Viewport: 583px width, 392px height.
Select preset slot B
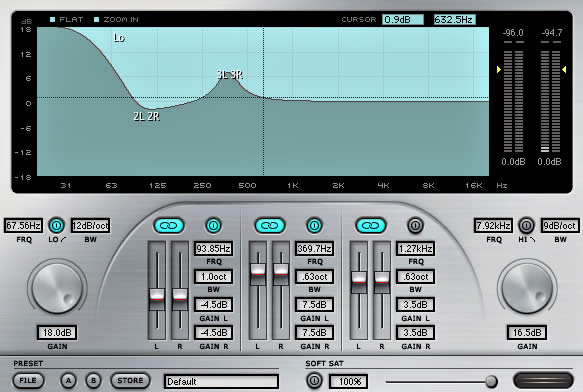[93, 380]
